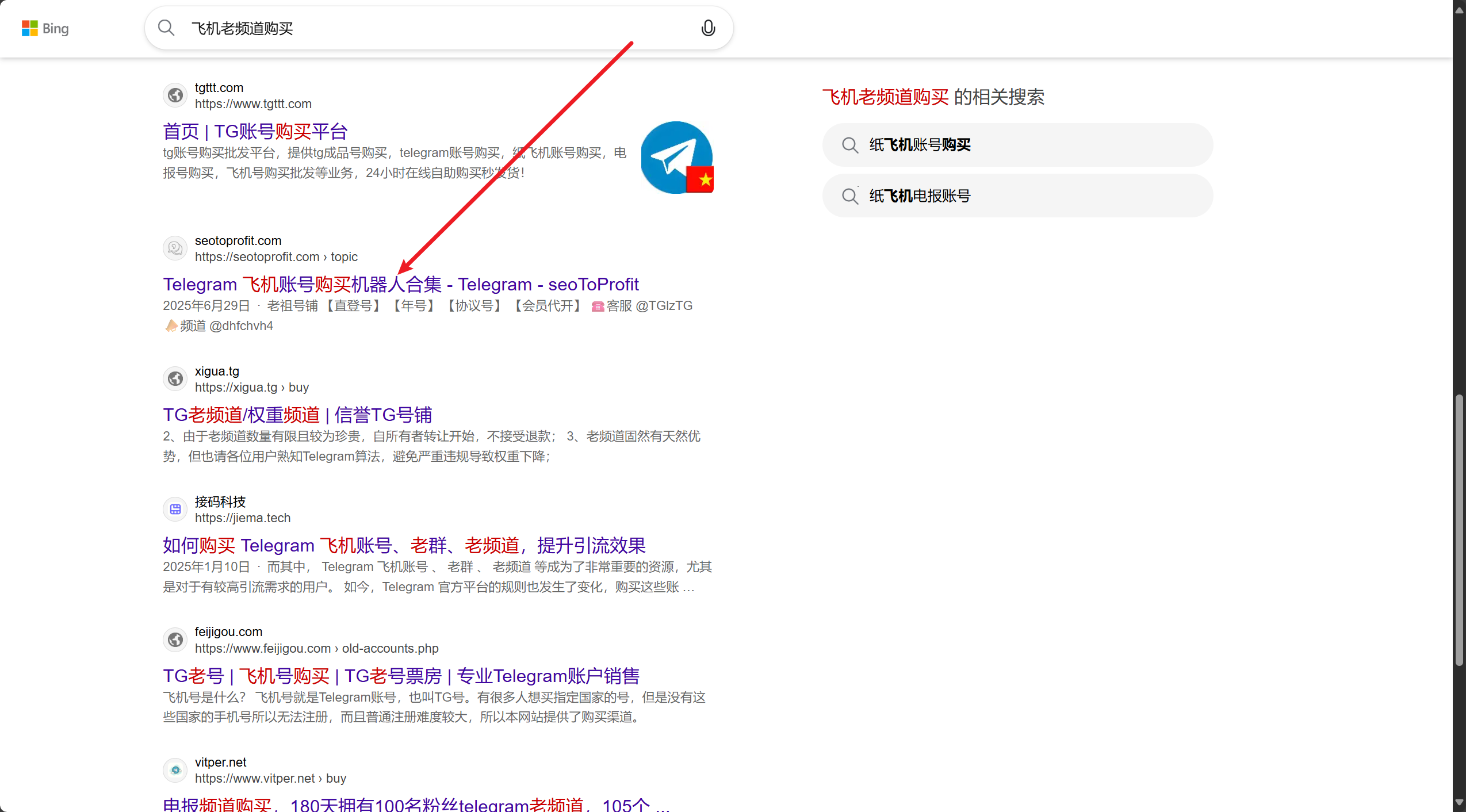
Task: Open the 如何购买 Telegram 飞机账号 result
Action: click(x=404, y=546)
